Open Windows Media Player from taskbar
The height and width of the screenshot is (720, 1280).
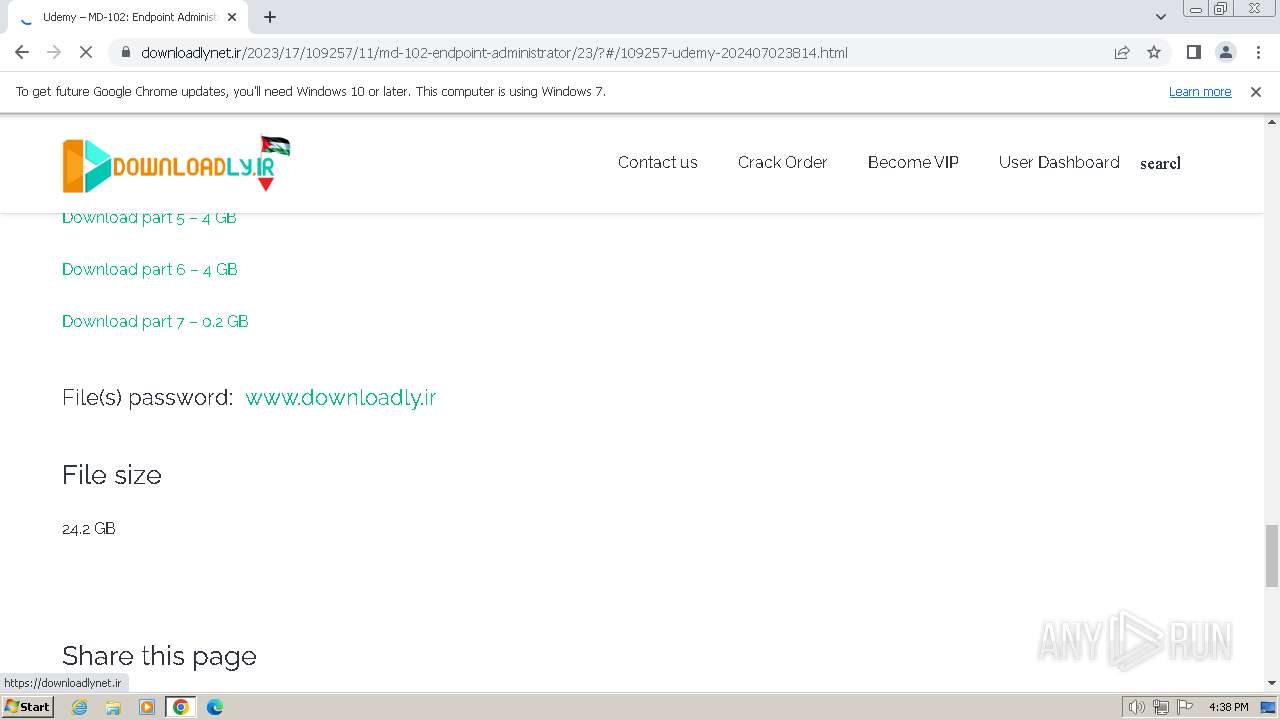pos(147,707)
